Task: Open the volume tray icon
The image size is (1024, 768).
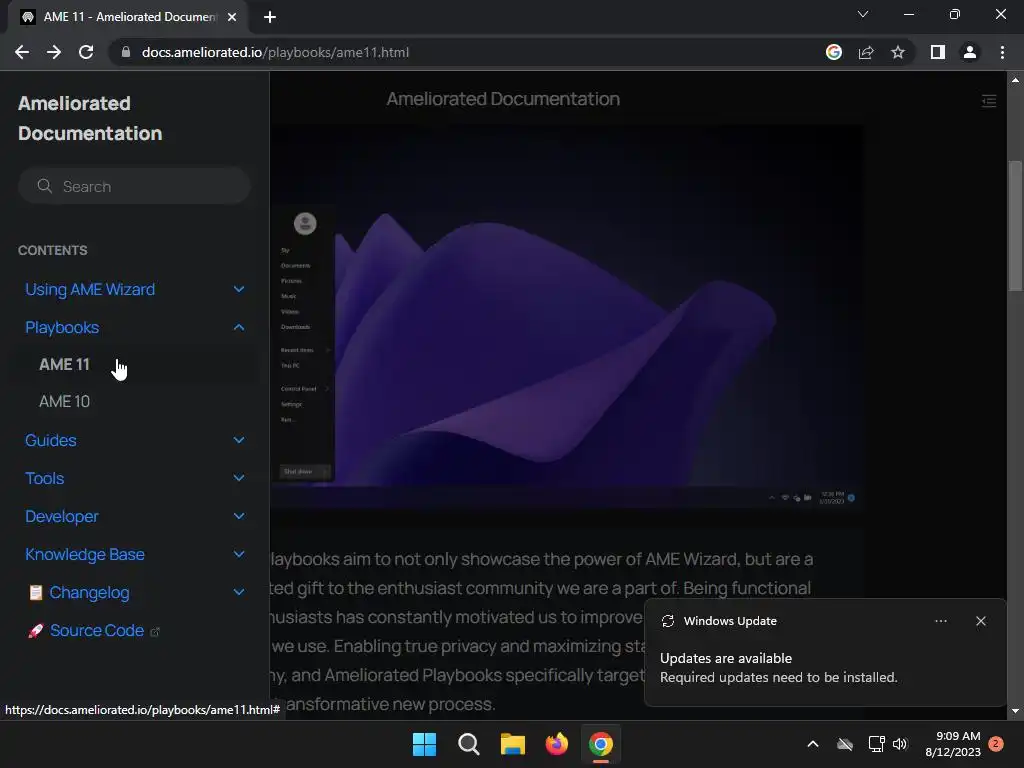Action: point(900,744)
